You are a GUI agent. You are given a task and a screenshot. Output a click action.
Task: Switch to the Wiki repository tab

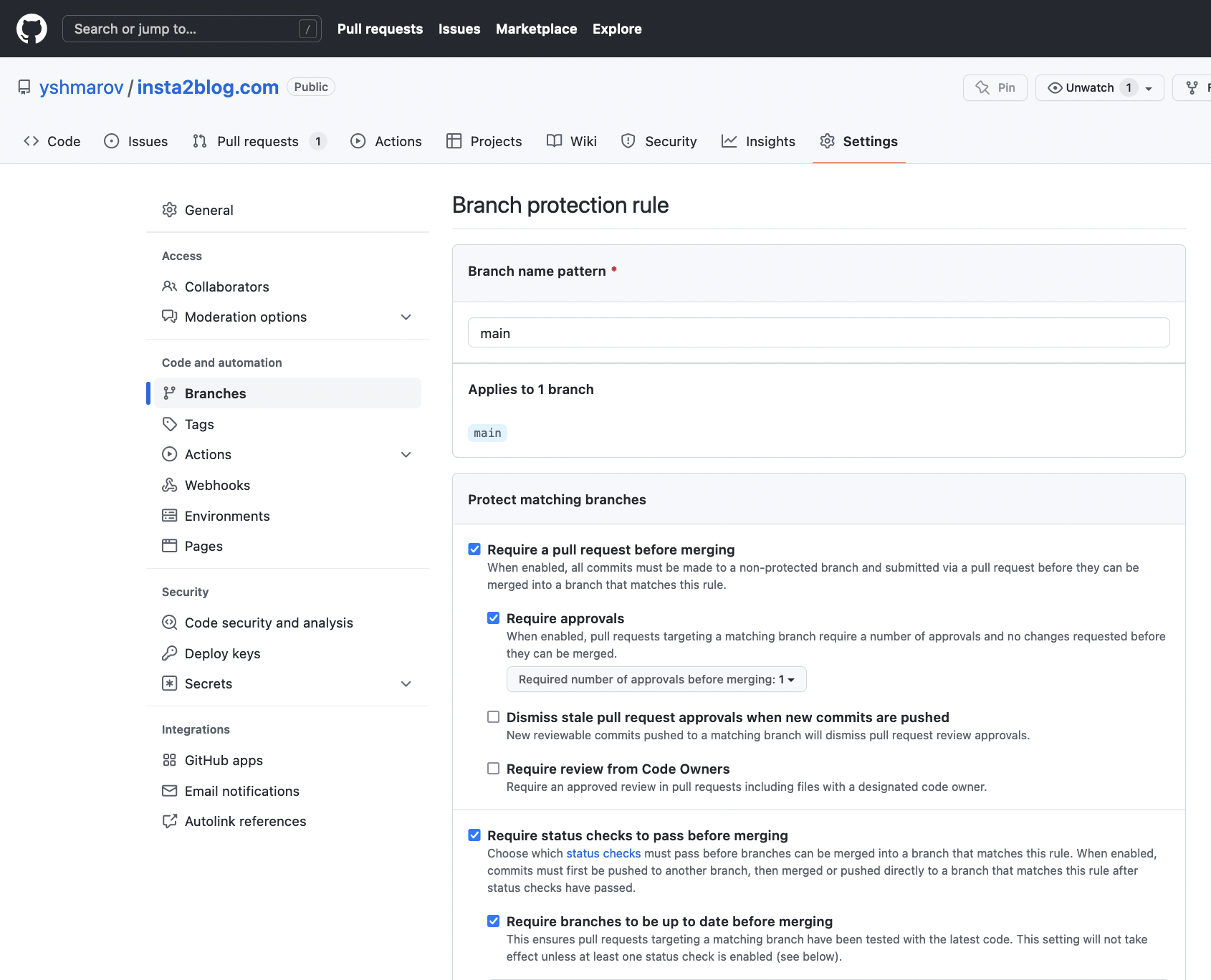(x=571, y=141)
